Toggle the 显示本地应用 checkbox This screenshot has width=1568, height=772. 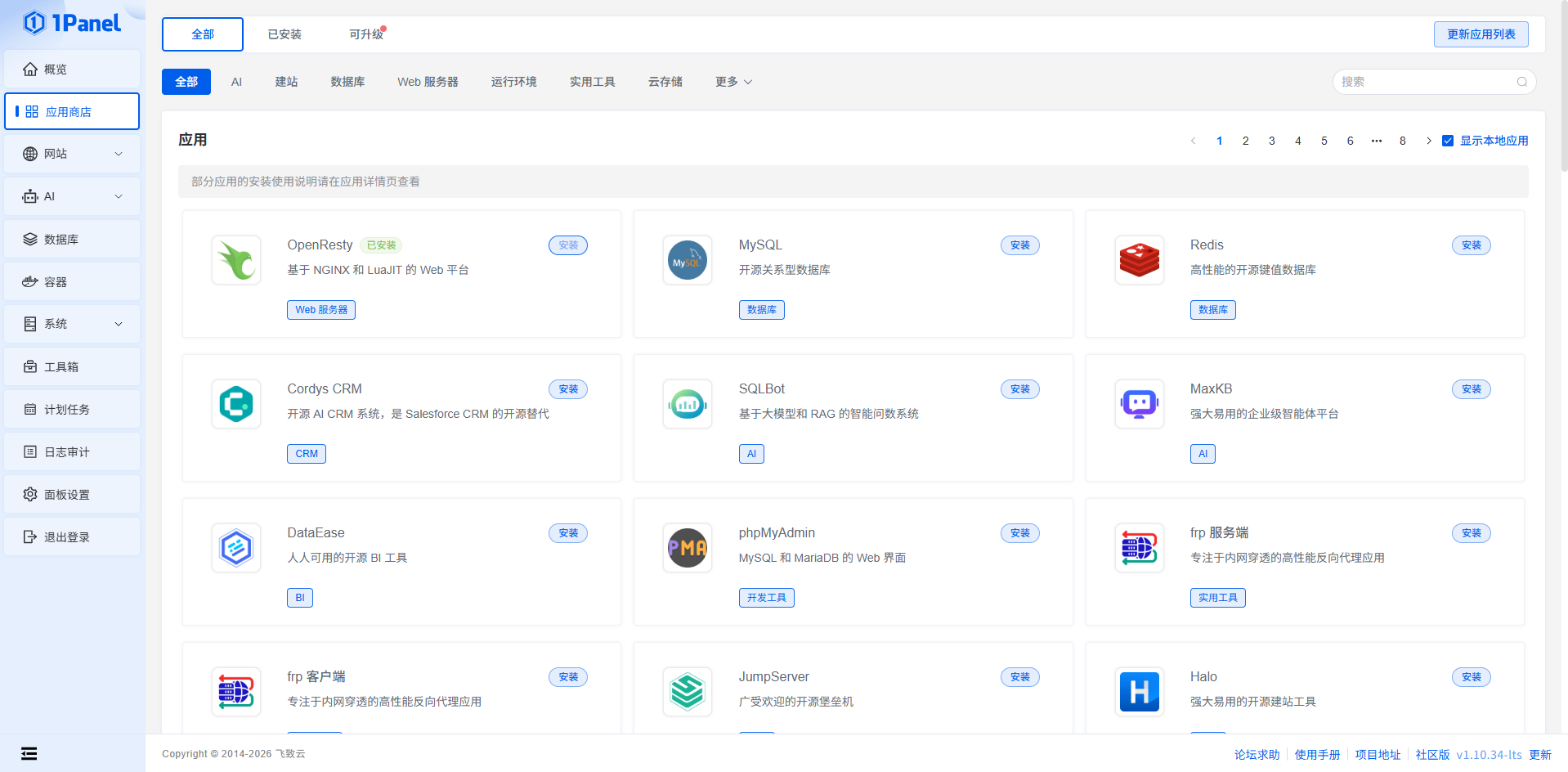(x=1448, y=141)
